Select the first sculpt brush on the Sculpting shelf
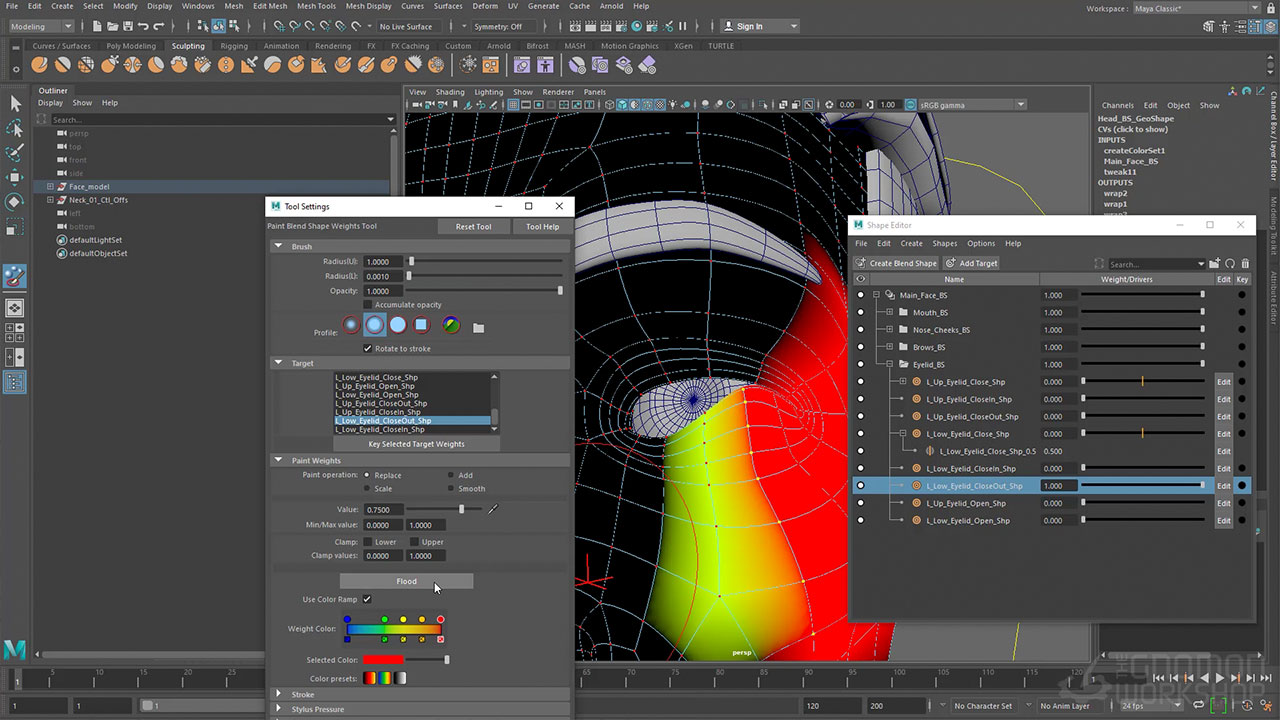 39,65
